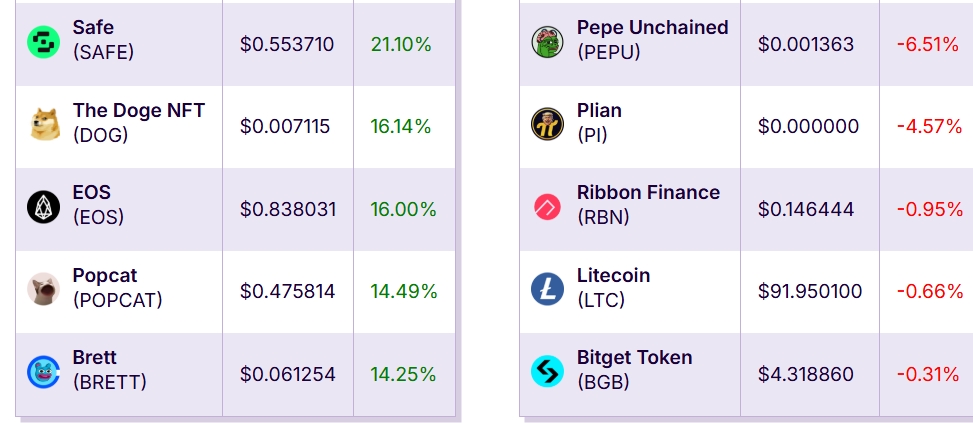Click the Pepe Unchained frog icon

click(547, 42)
